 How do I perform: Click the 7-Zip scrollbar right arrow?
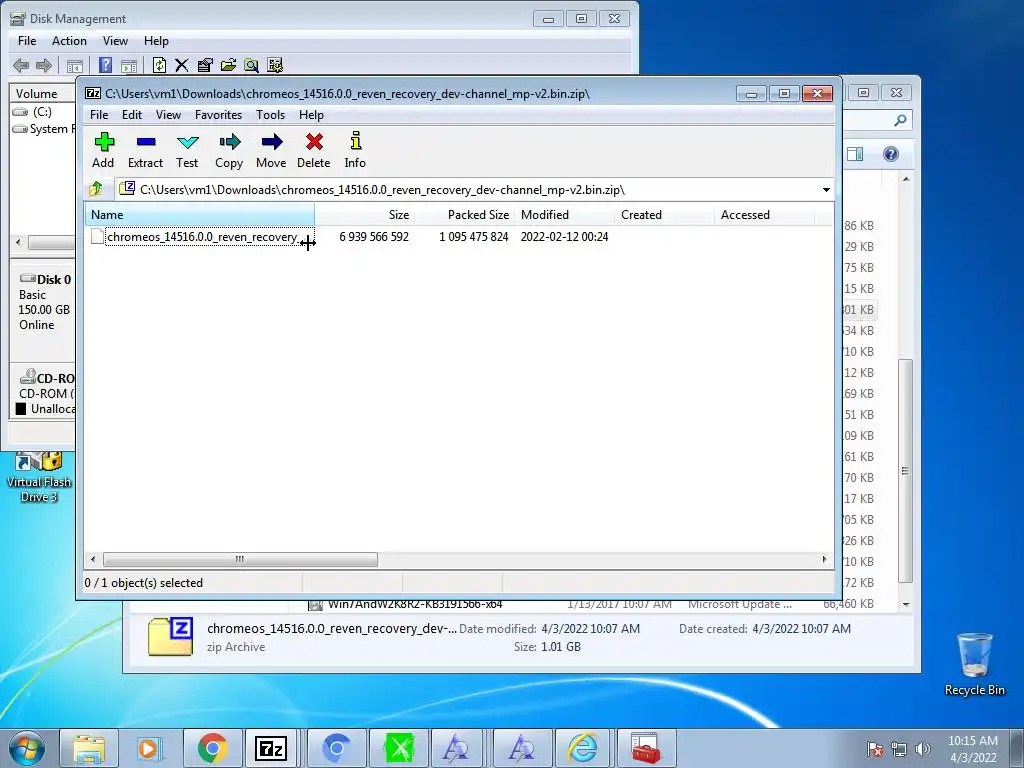[x=824, y=560]
